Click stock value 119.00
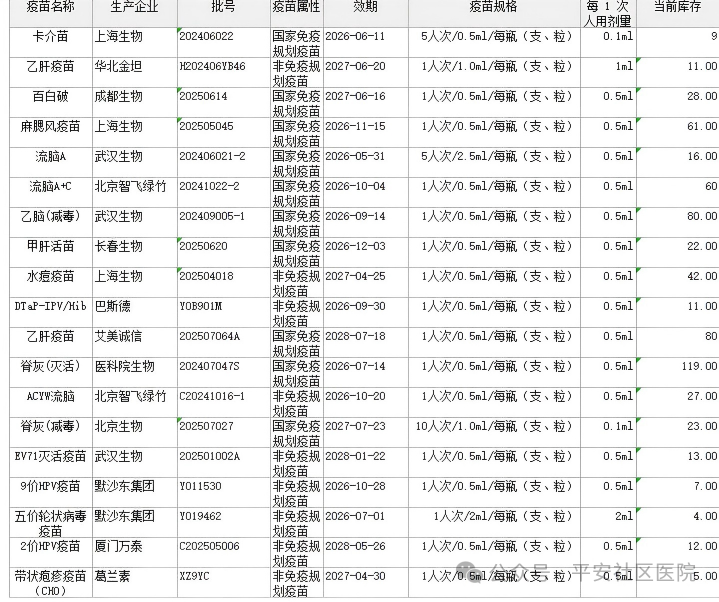Screen dimensions: 719x602 click(x=699, y=367)
